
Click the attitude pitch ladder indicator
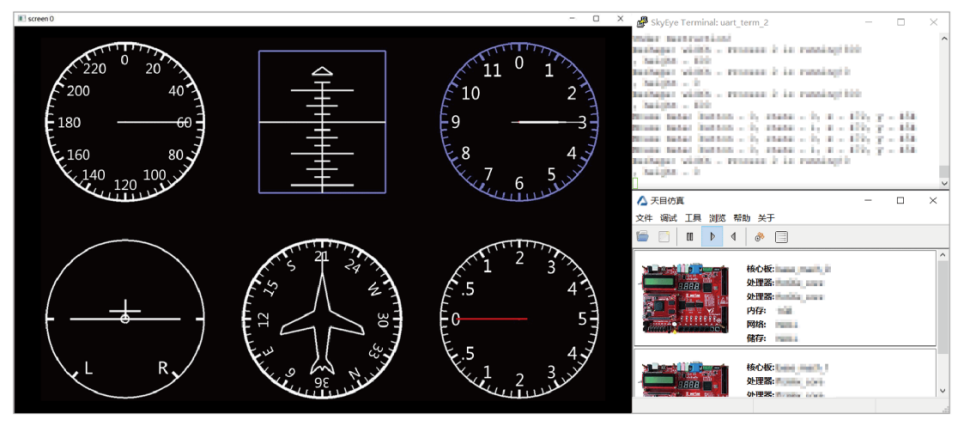tap(322, 122)
